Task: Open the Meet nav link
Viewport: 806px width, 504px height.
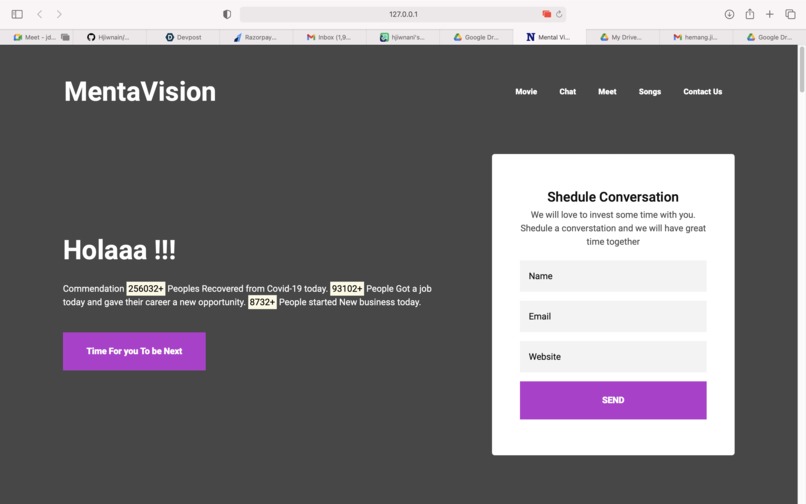Action: click(607, 92)
